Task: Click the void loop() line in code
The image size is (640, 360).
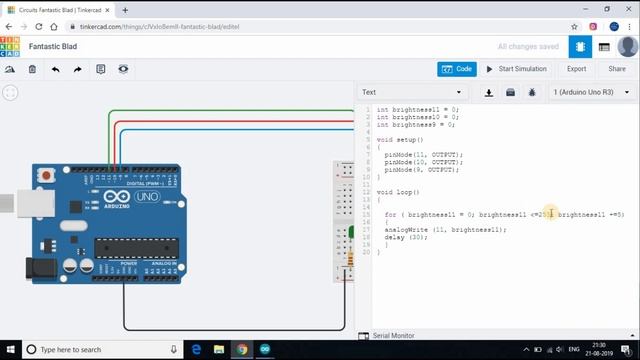Action: [x=398, y=192]
